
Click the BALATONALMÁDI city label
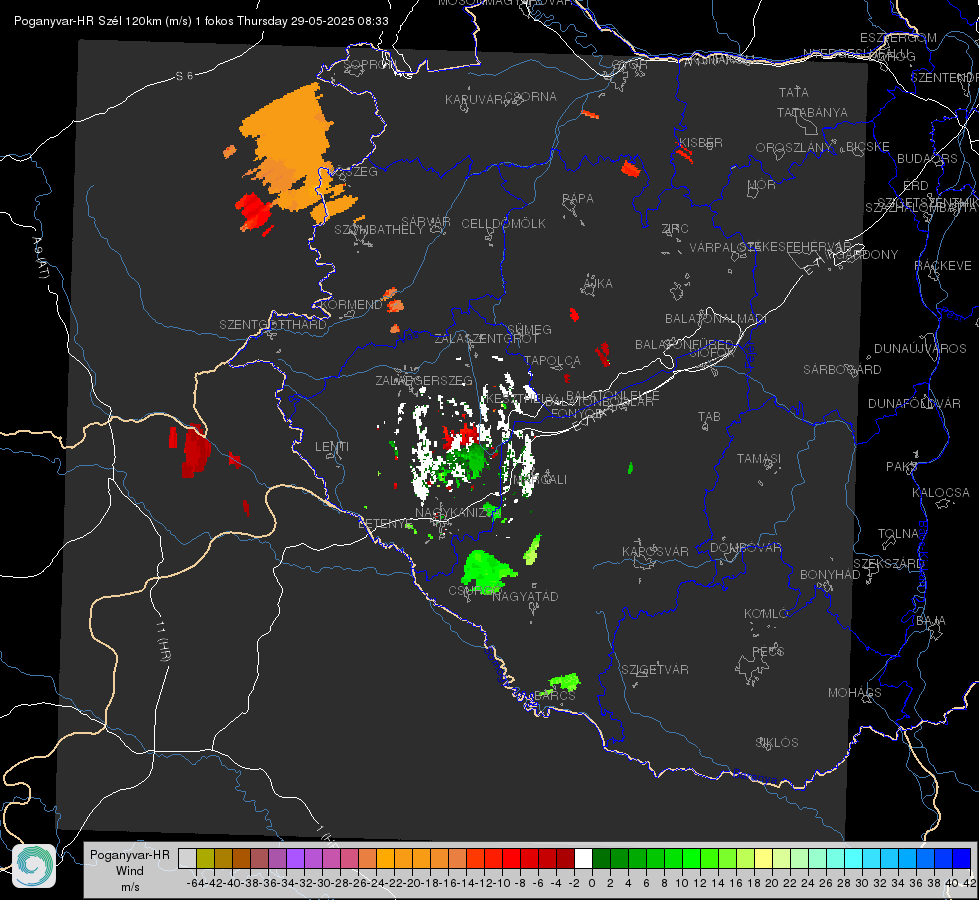[716, 319]
